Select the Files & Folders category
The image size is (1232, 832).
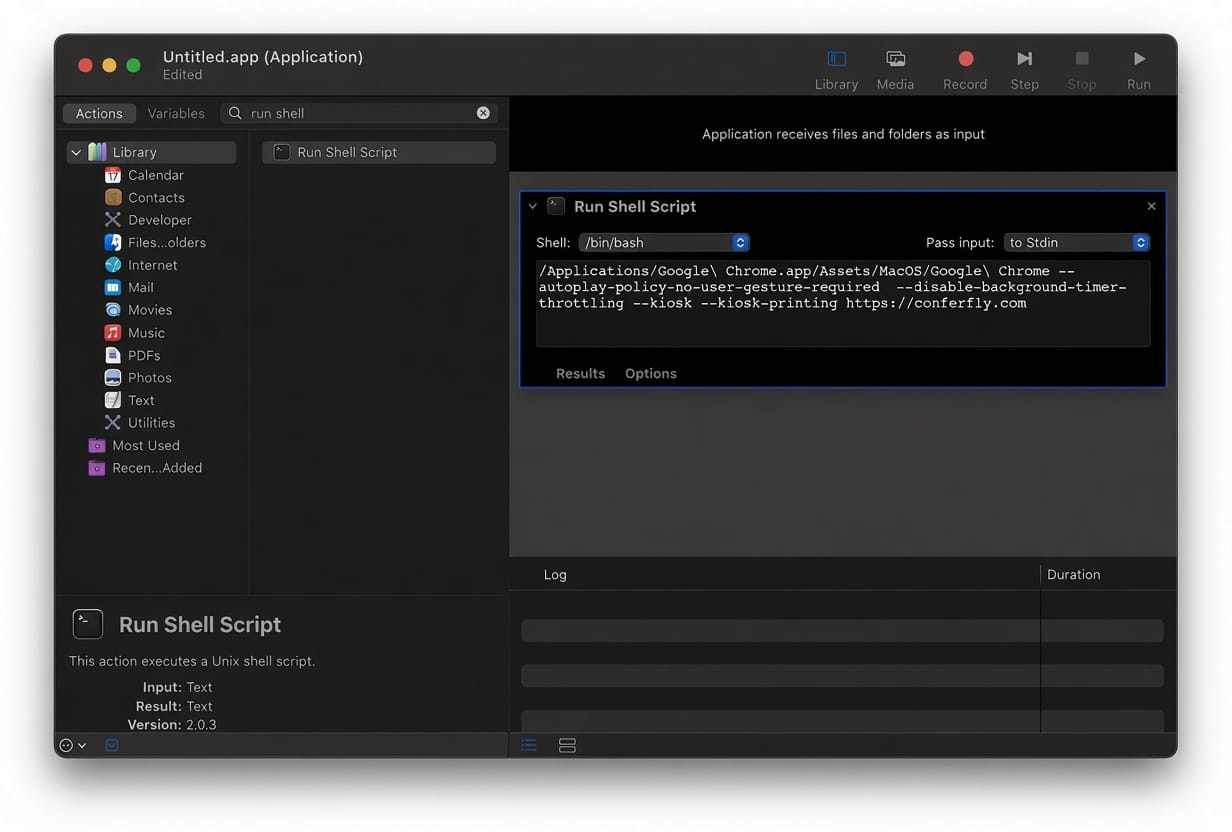155,242
